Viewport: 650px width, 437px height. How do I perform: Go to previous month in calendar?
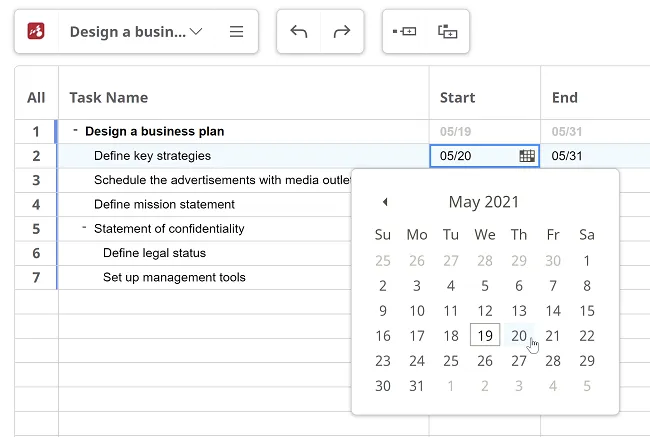point(385,202)
